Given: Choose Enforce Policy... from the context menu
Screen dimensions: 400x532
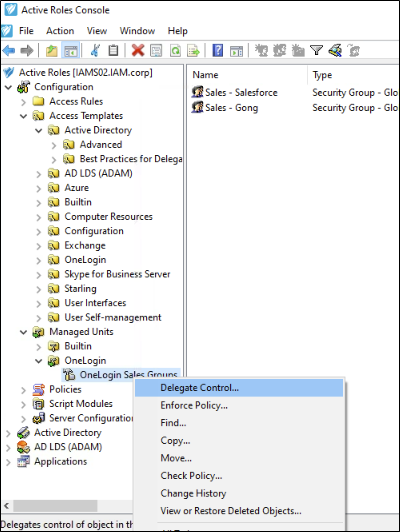Looking at the screenshot, I should click(239, 405).
